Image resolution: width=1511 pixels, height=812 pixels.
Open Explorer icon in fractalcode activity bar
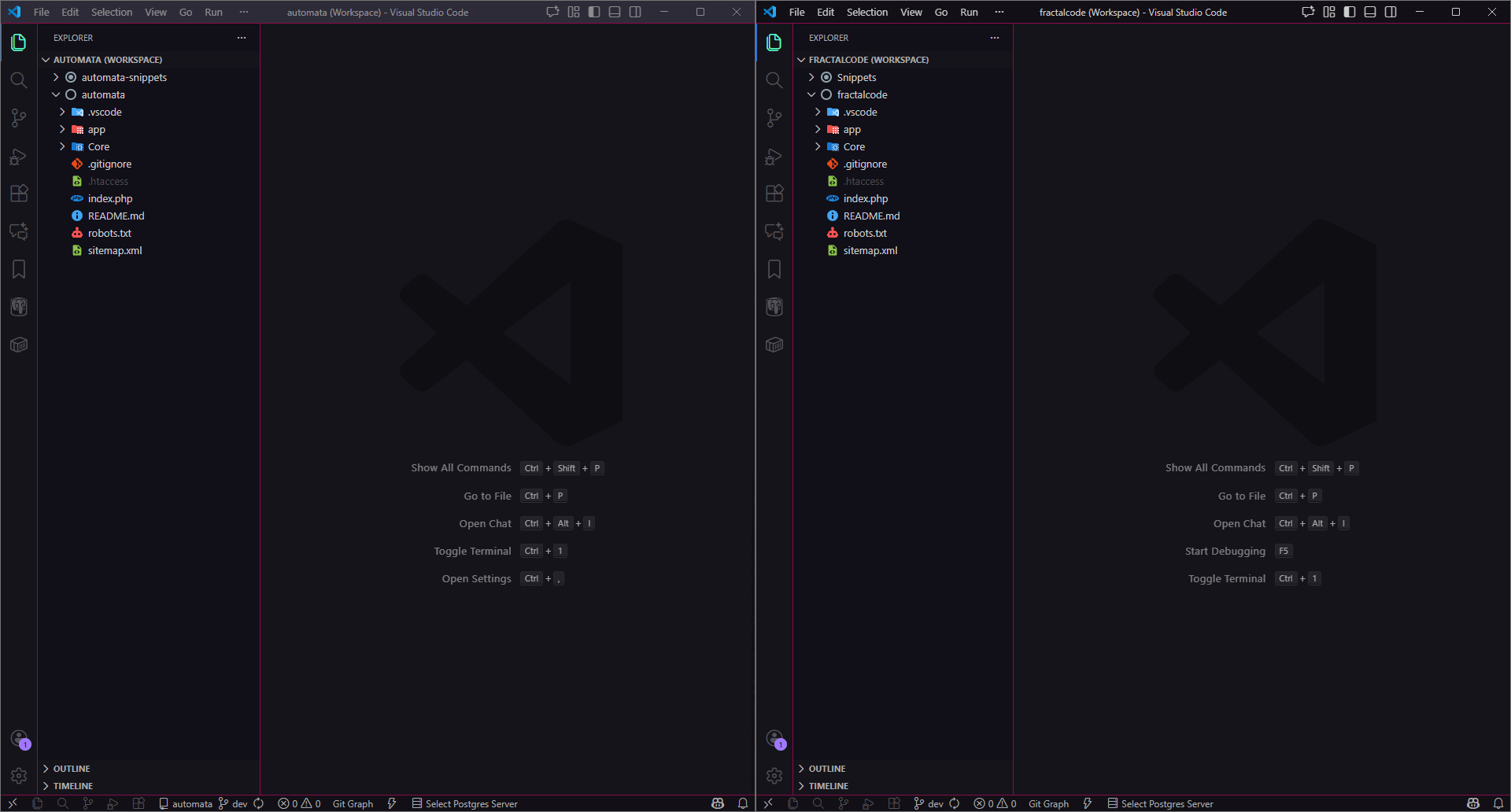coord(774,42)
